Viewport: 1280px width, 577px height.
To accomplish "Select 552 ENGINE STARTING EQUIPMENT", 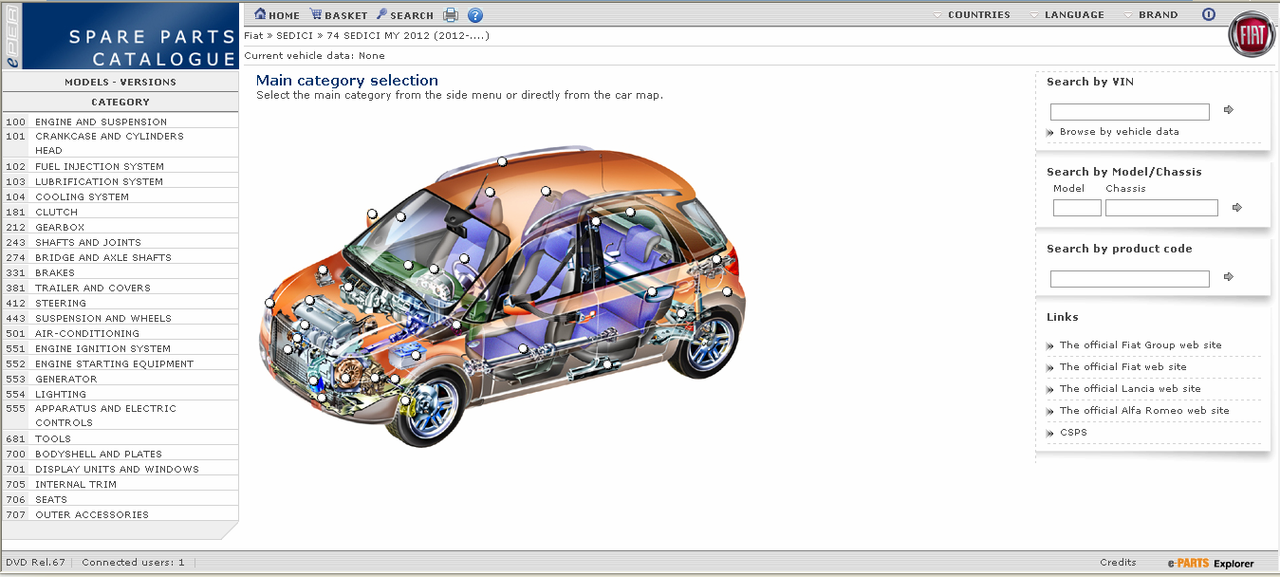I will (x=120, y=364).
